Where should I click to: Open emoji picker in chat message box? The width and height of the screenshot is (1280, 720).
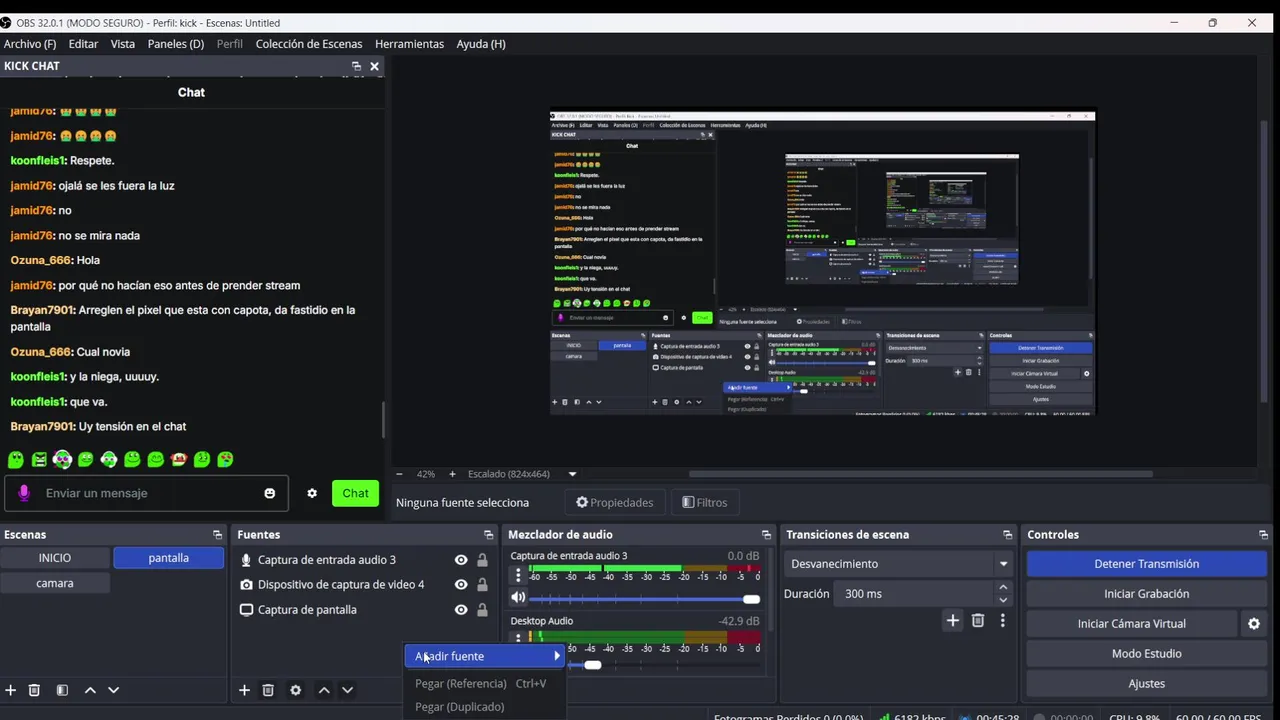[x=269, y=493]
